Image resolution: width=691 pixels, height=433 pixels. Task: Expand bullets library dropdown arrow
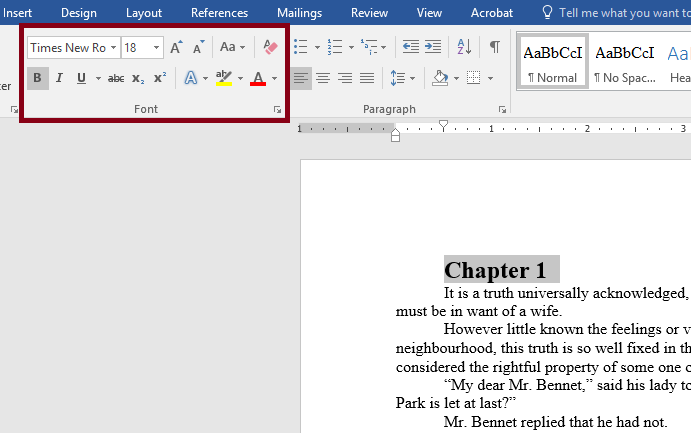click(x=317, y=47)
